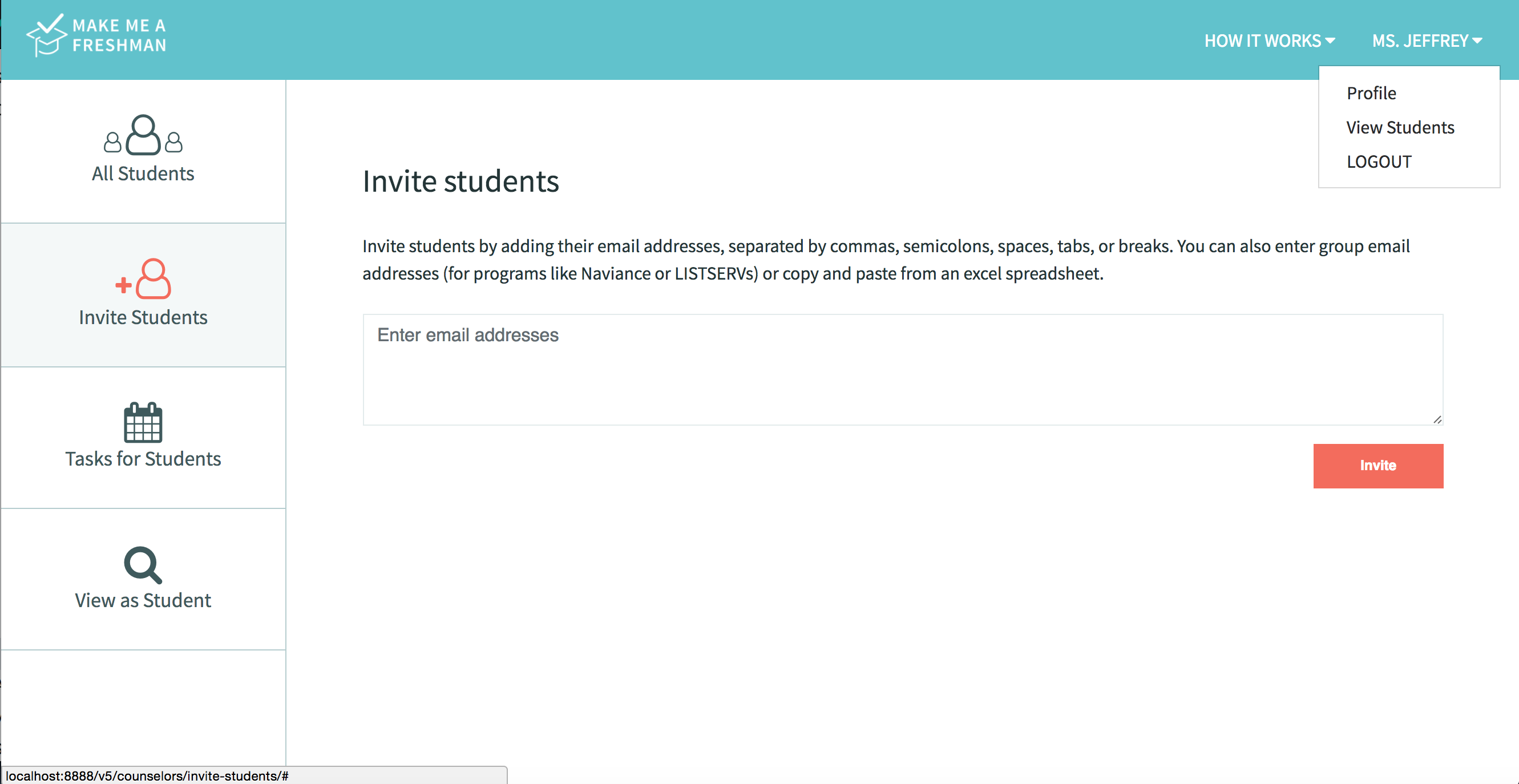The height and width of the screenshot is (784, 1519).
Task: Click the caret arrow beside How It Works
Action: pos(1330,41)
